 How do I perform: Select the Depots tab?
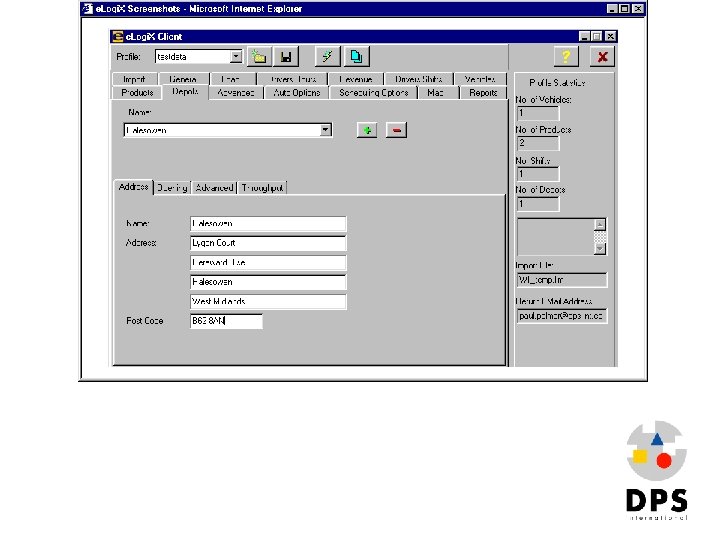pyautogui.click(x=185, y=92)
